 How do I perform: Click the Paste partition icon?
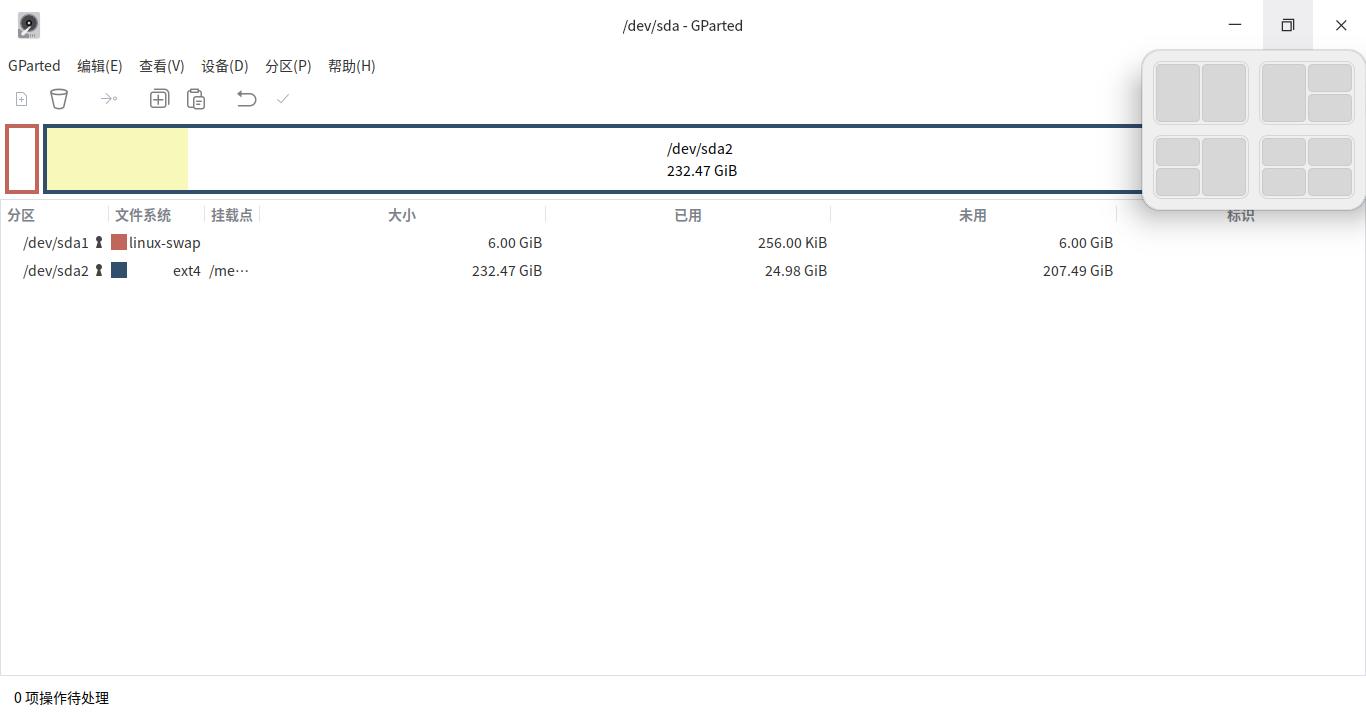pos(196,98)
